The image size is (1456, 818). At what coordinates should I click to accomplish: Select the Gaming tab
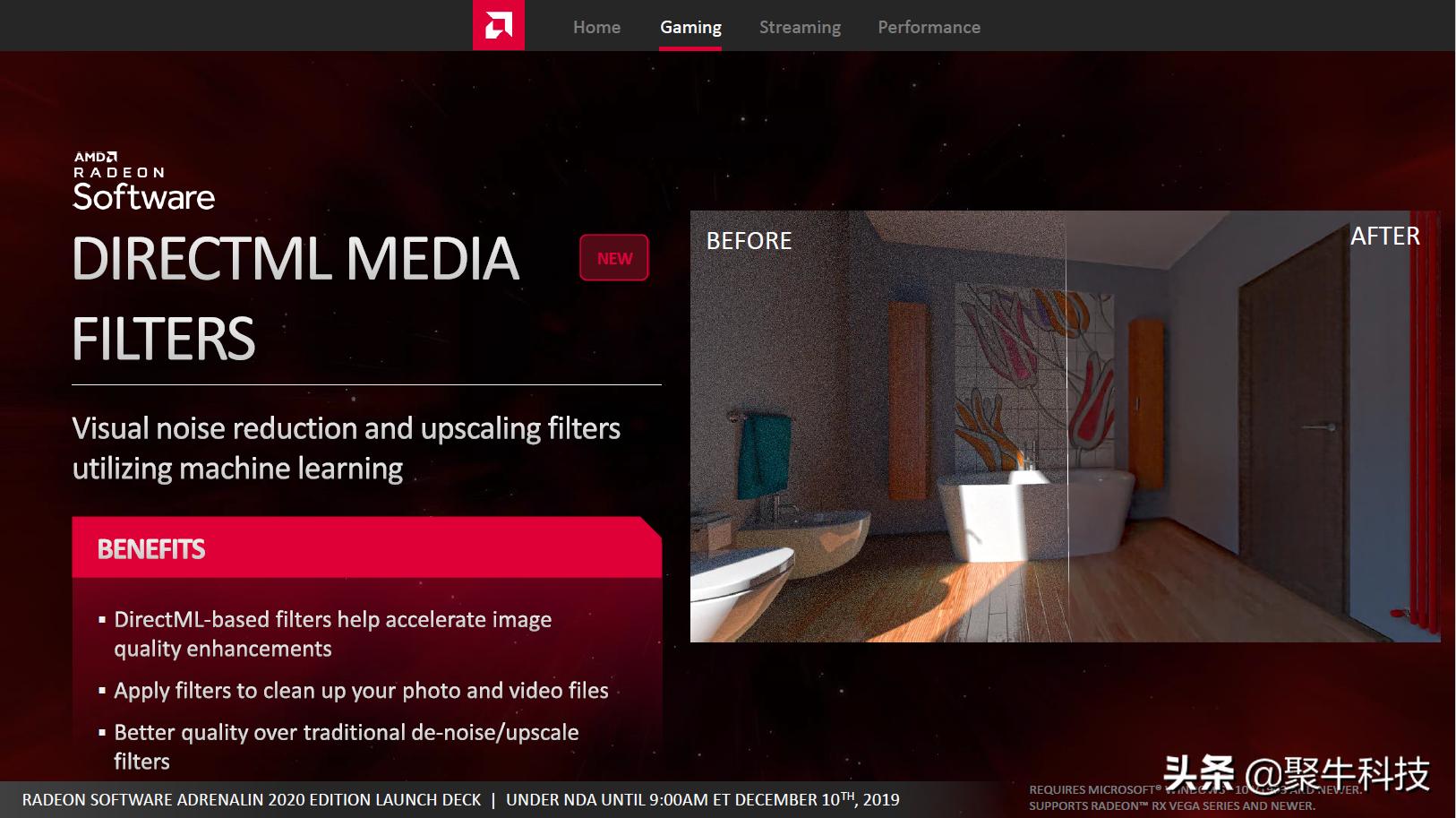(x=690, y=27)
